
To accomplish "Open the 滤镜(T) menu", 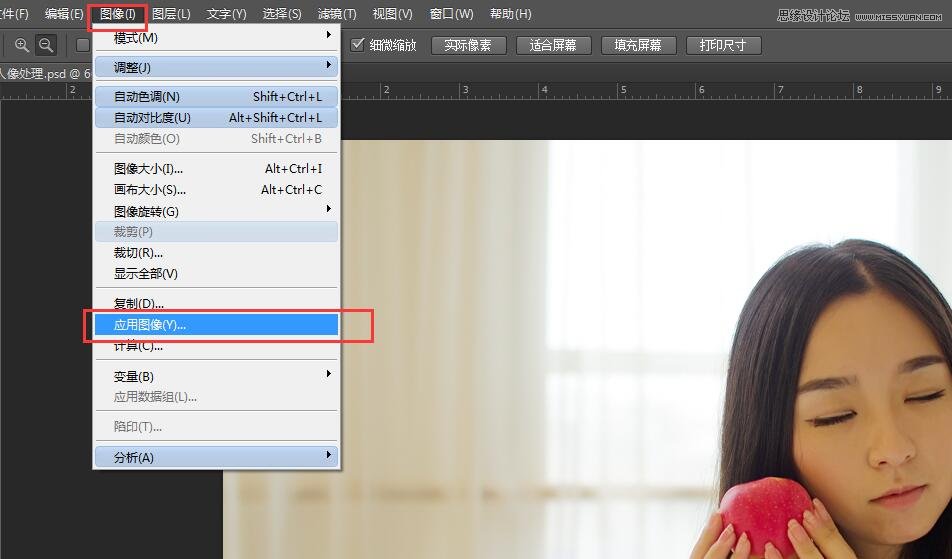I will (336, 14).
